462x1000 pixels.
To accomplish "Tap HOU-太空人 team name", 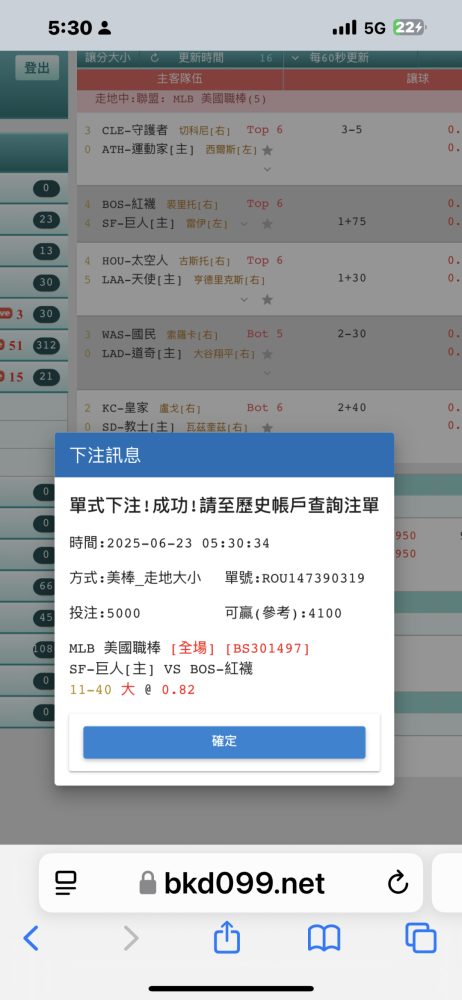I will point(135,260).
